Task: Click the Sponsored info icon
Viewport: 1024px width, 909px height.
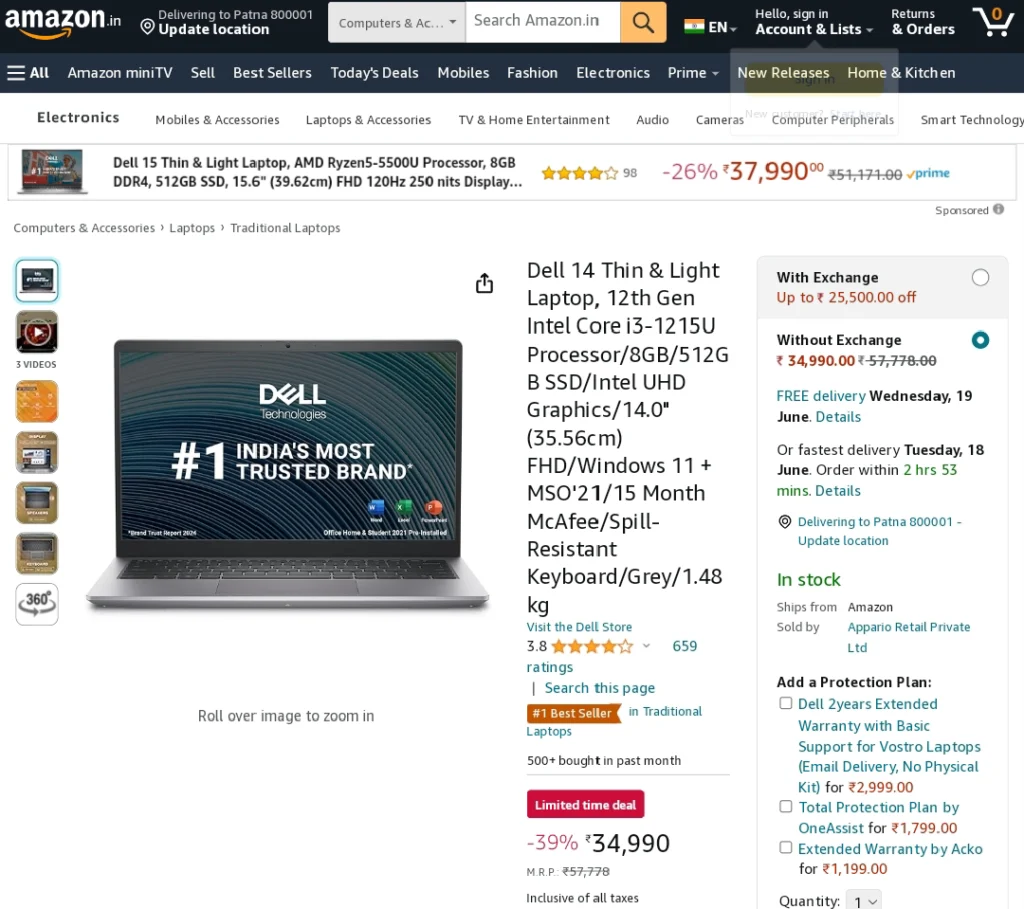Action: pyautogui.click(x=998, y=209)
